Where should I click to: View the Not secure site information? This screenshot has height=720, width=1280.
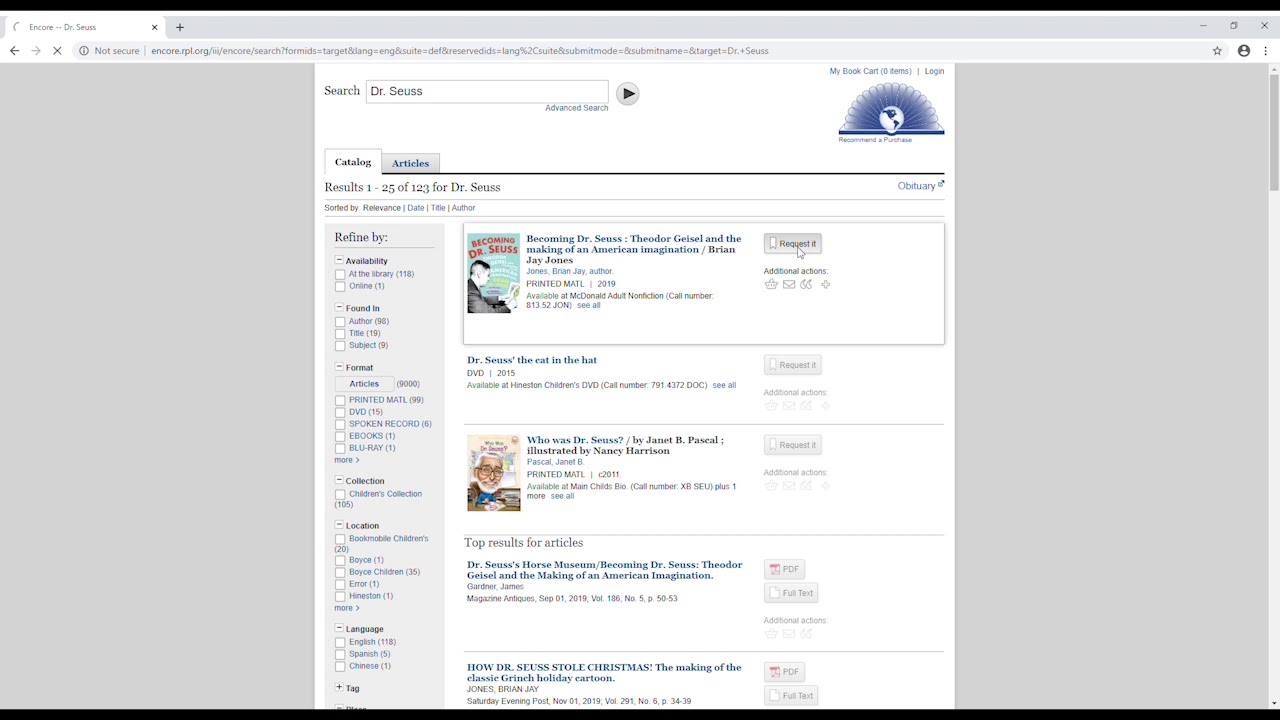click(110, 51)
